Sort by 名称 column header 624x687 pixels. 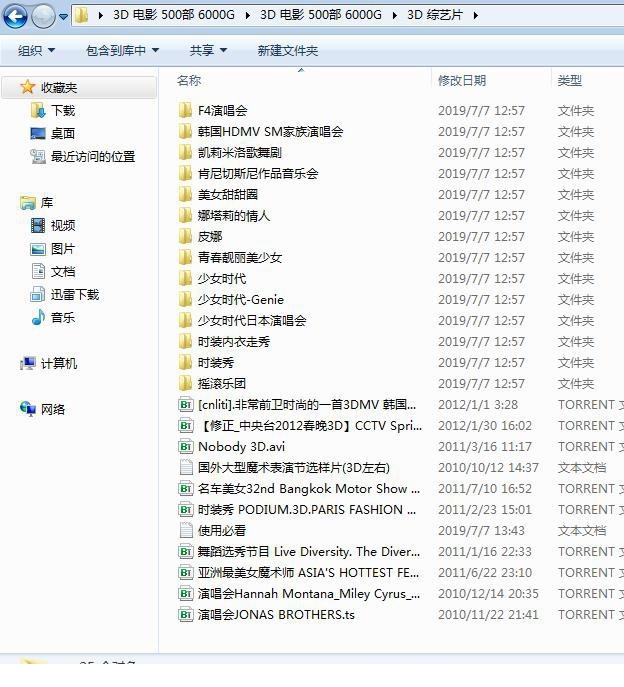pyautogui.click(x=189, y=81)
